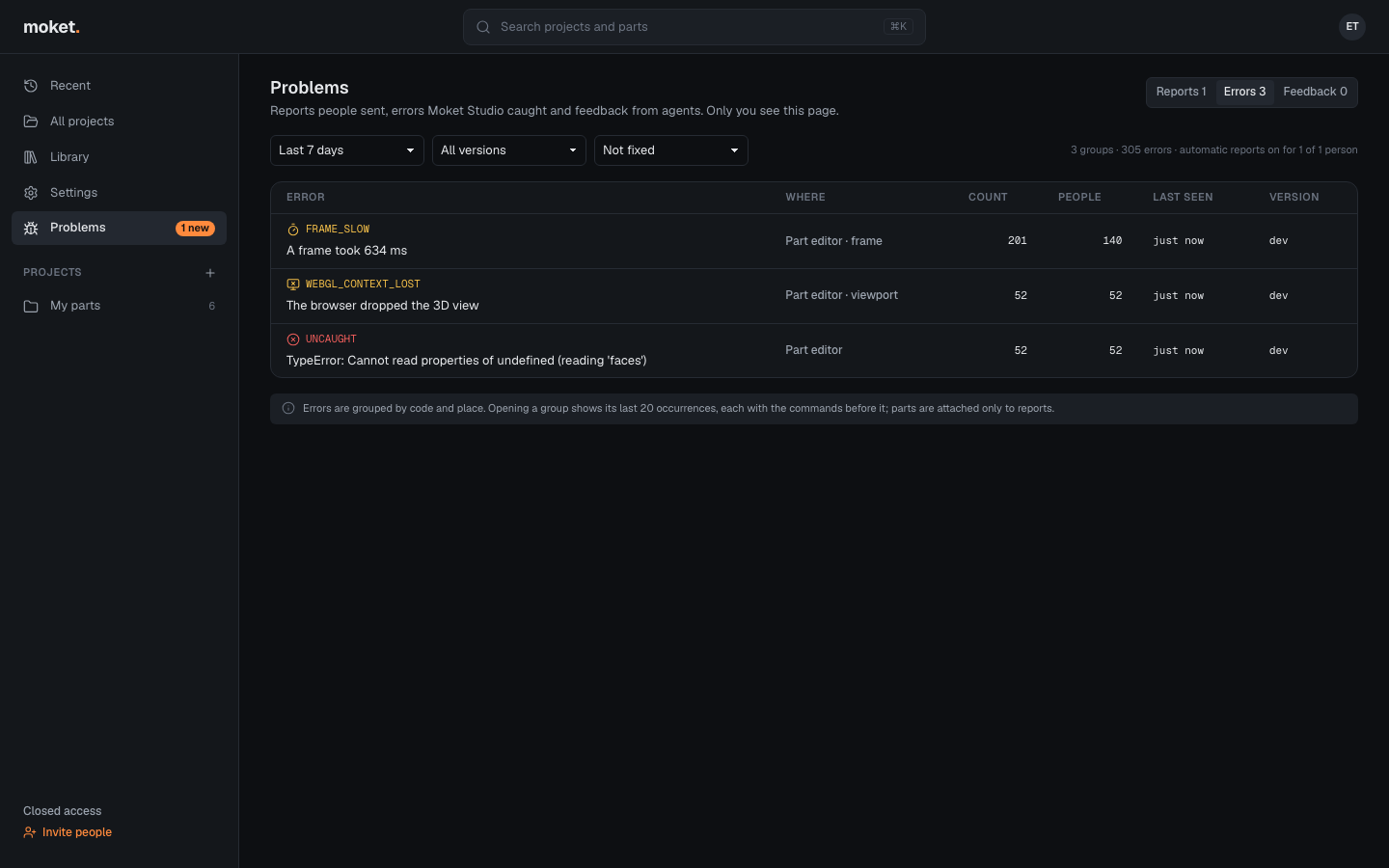Open 'The browser dropped the 3D view' error
This screenshot has height=868, width=1389.
[x=814, y=296]
